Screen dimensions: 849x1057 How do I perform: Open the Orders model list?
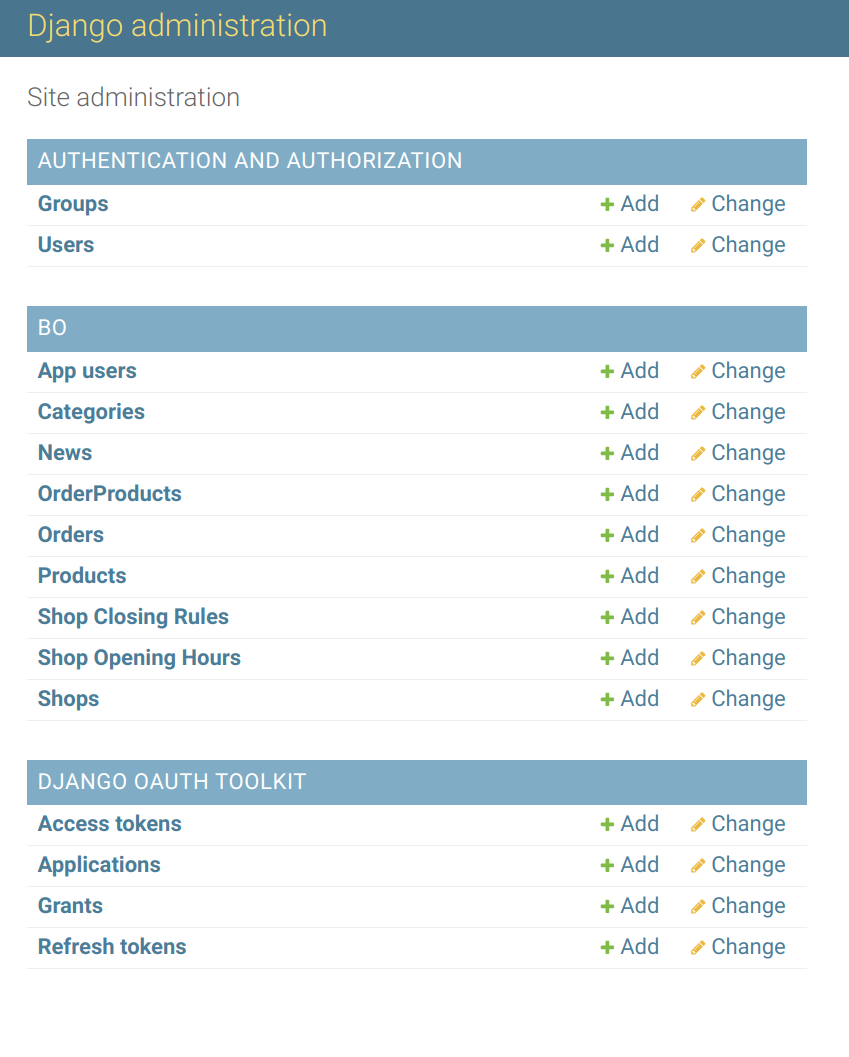[71, 535]
